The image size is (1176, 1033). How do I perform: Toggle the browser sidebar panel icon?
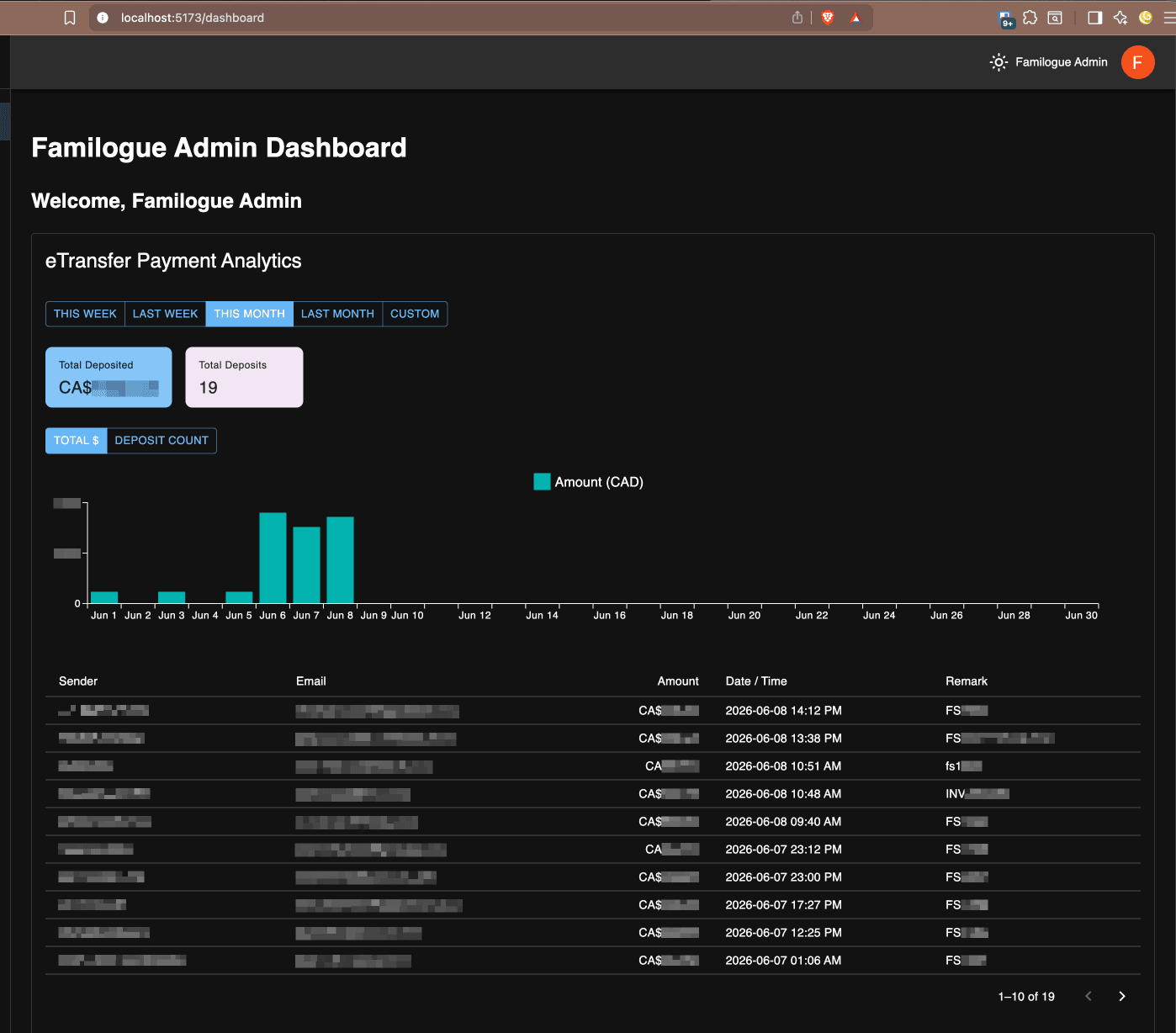pyautogui.click(x=1094, y=18)
